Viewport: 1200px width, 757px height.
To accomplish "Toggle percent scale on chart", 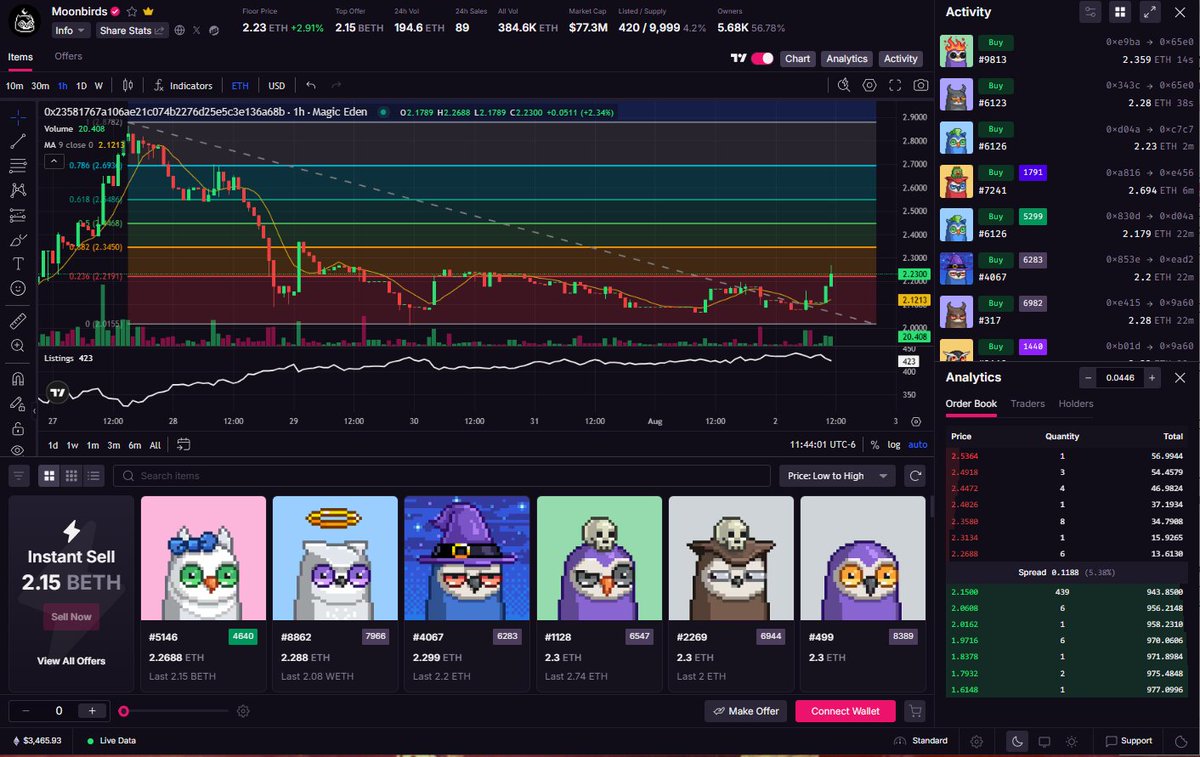I will [874, 445].
